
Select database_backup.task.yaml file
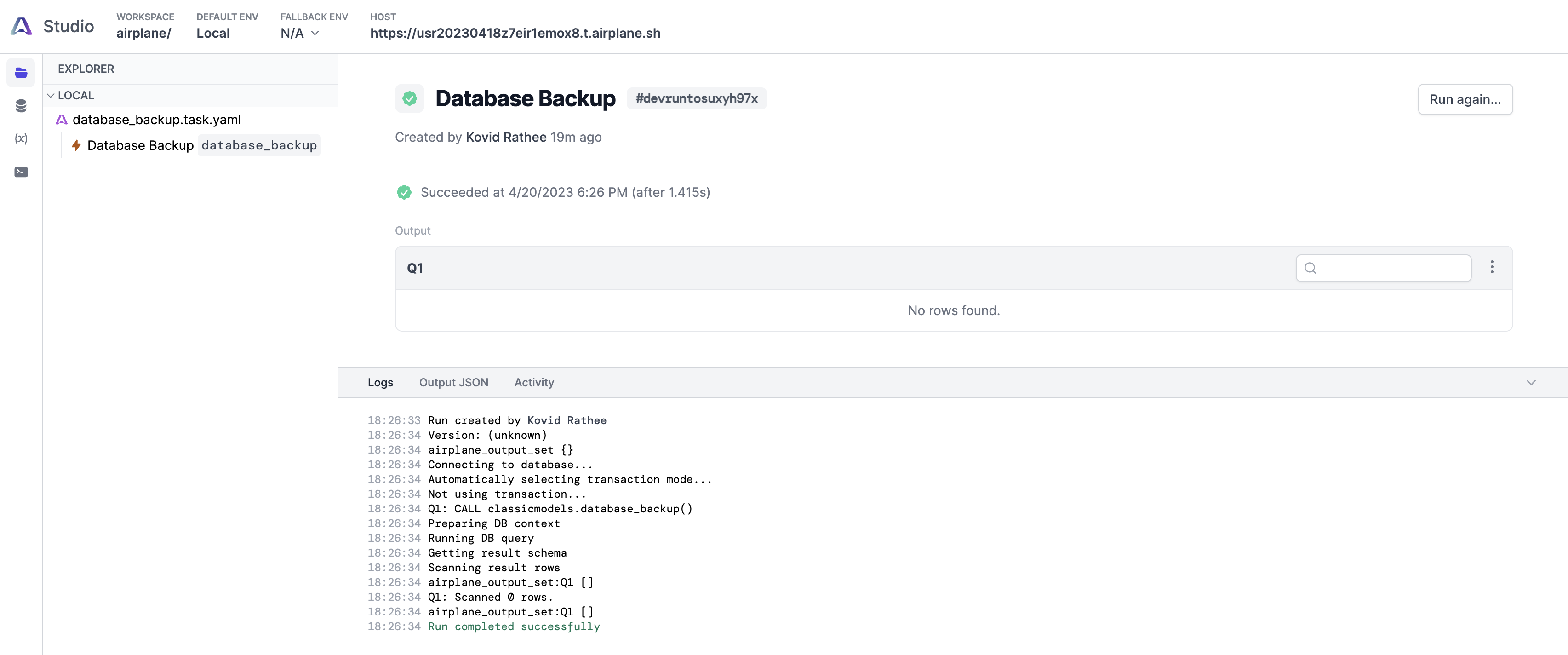click(x=156, y=120)
